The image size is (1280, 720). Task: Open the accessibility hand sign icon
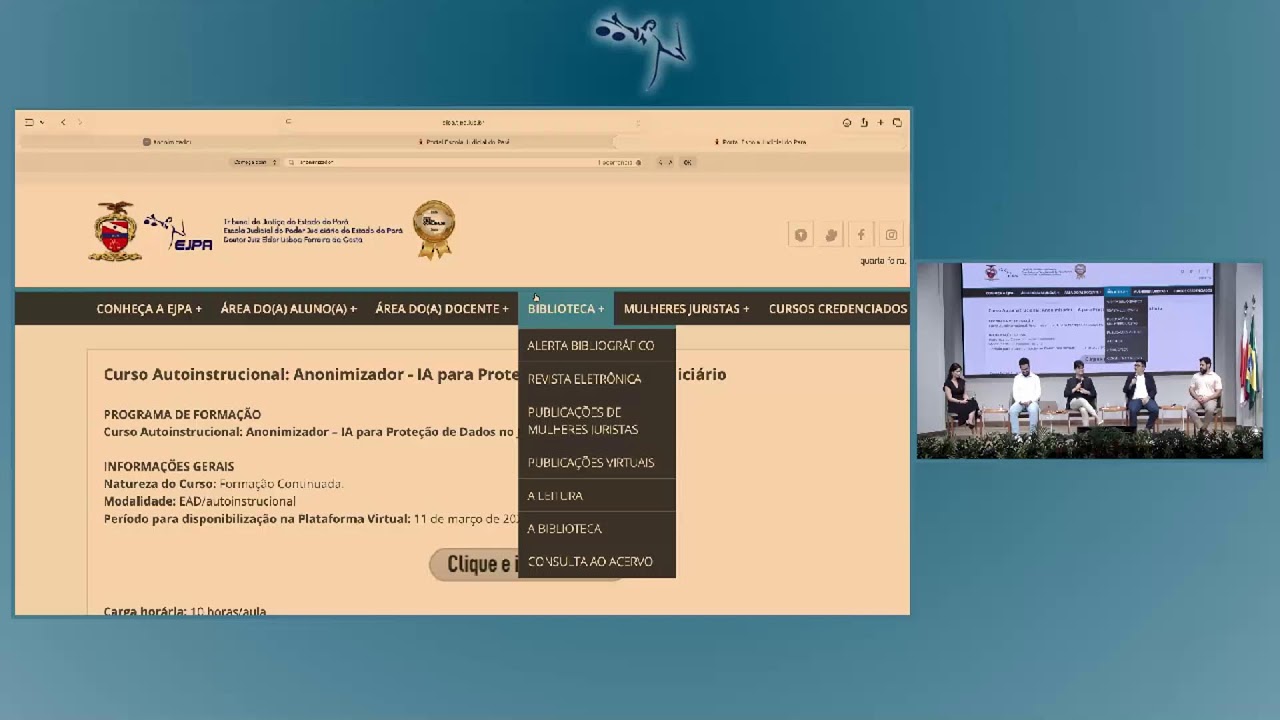831,235
